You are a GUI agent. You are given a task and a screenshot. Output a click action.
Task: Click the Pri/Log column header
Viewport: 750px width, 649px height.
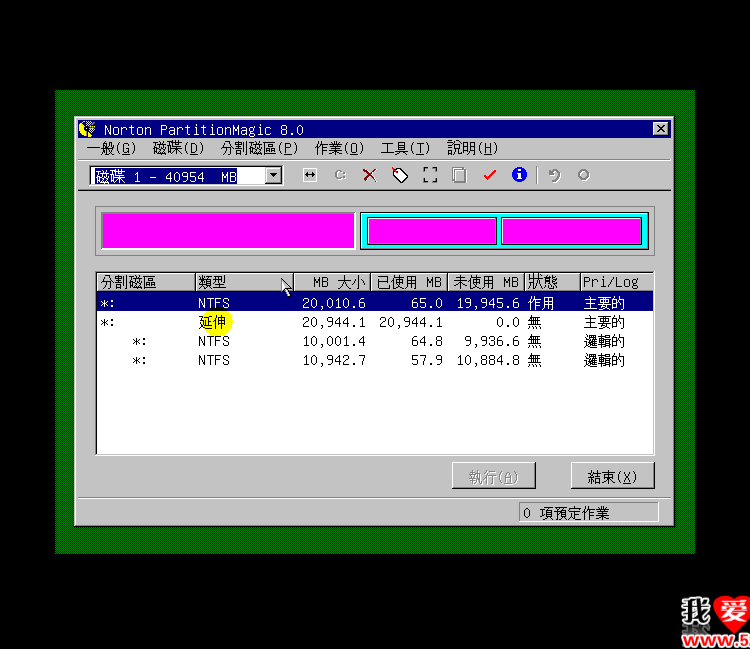point(617,282)
